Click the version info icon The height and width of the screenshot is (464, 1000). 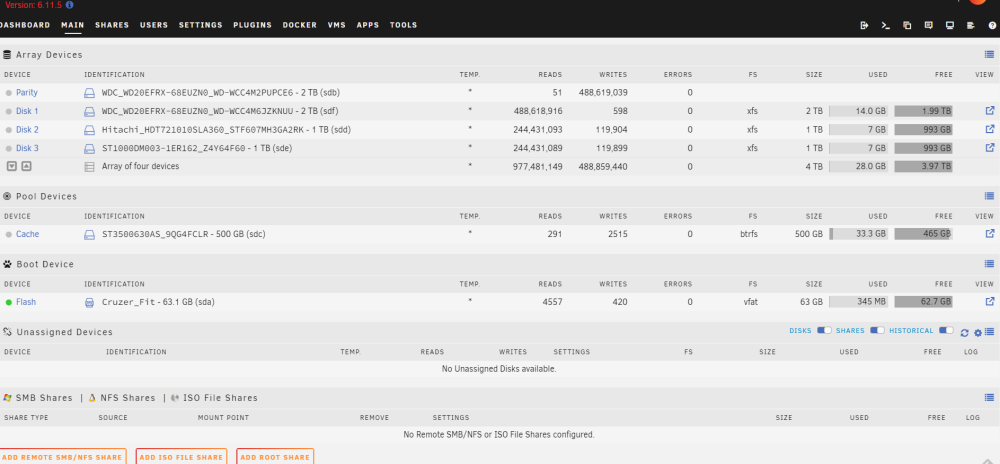click(x=70, y=4)
